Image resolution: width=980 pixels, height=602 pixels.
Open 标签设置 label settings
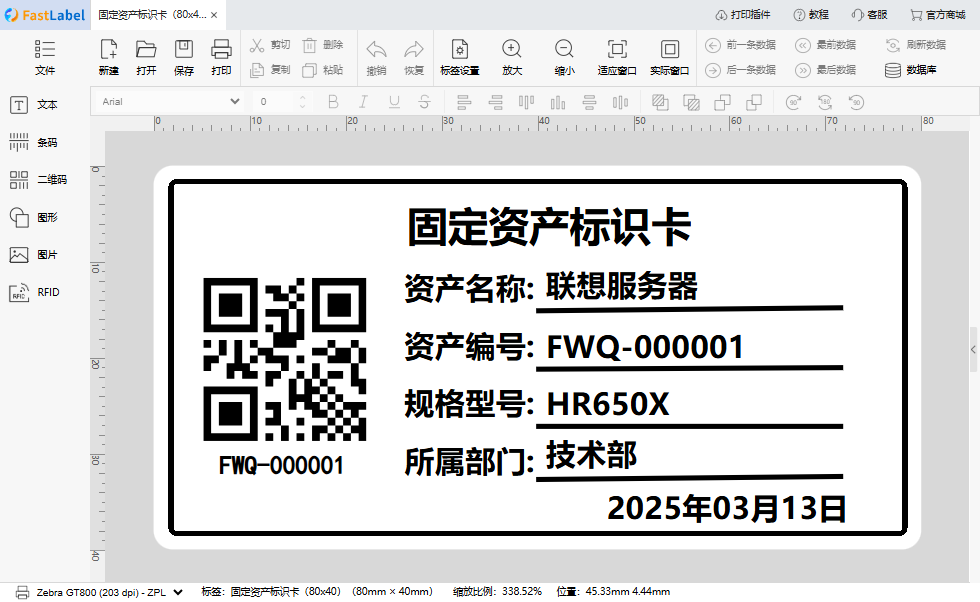(x=459, y=57)
